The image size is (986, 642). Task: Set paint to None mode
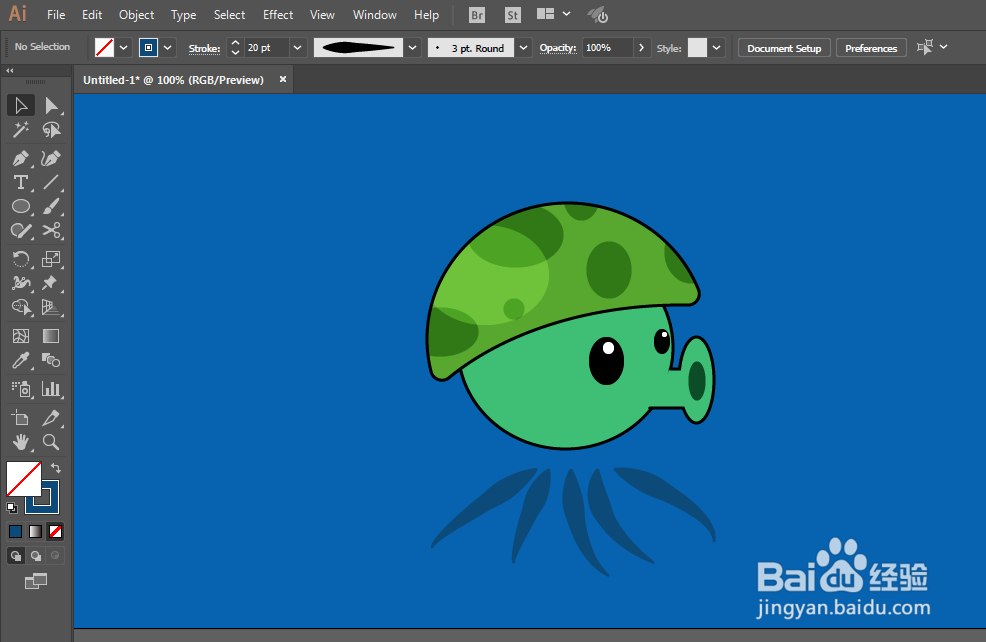click(55, 532)
